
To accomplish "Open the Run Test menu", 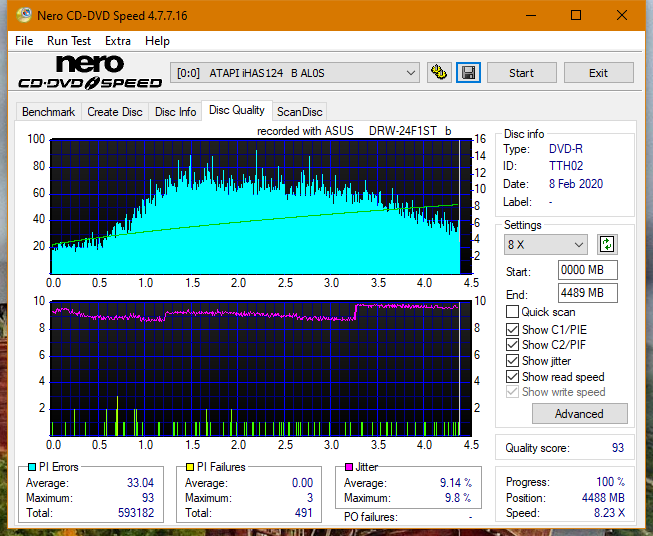I will tap(69, 41).
